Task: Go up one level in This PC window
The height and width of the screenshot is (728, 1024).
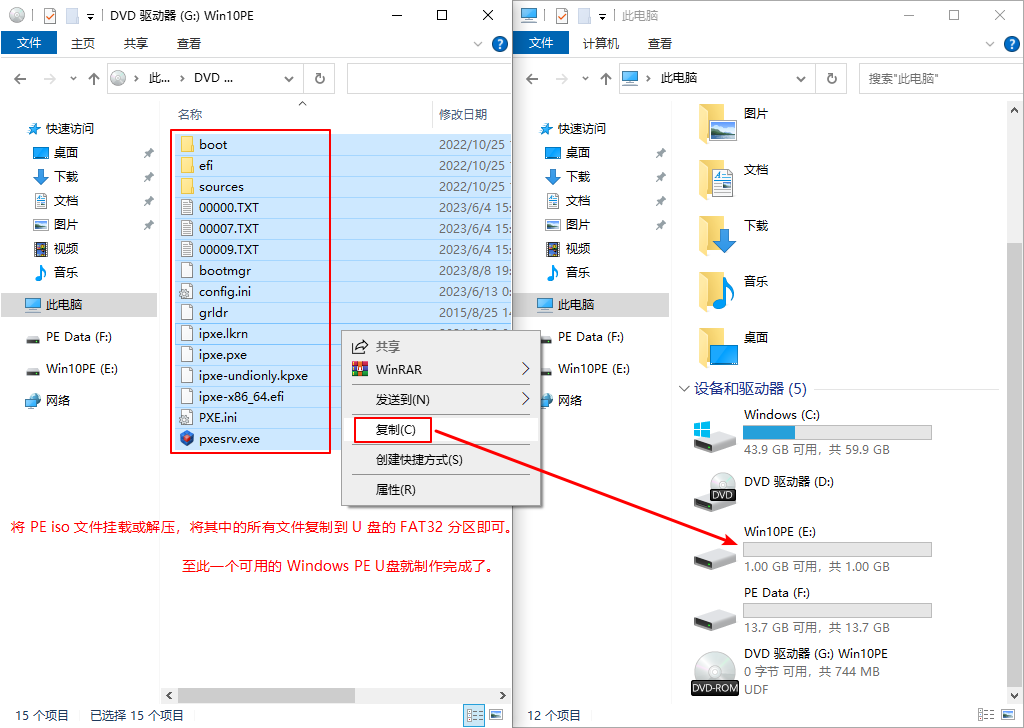Action: (606, 79)
